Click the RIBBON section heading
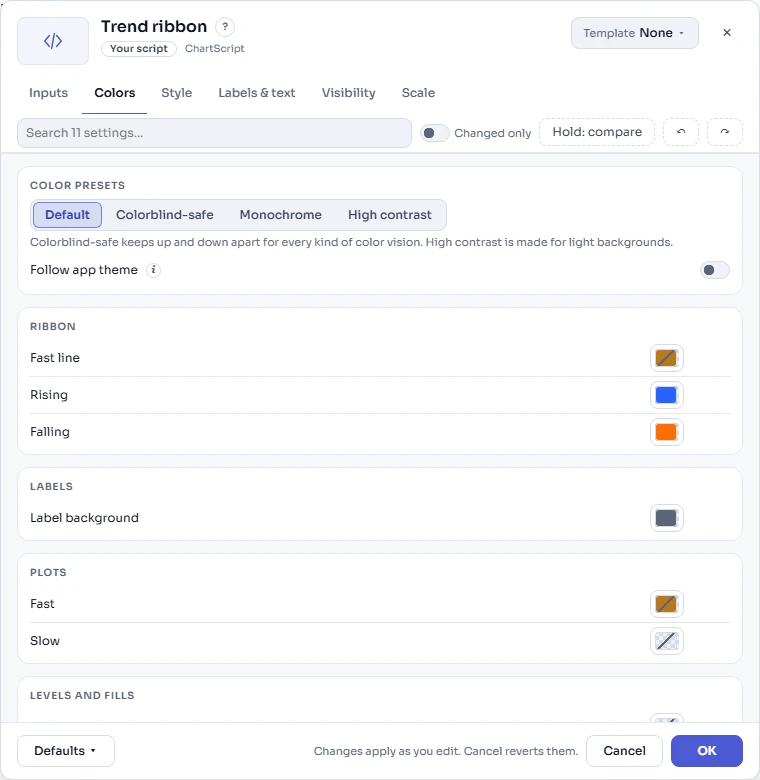This screenshot has height=780, width=760. (53, 327)
